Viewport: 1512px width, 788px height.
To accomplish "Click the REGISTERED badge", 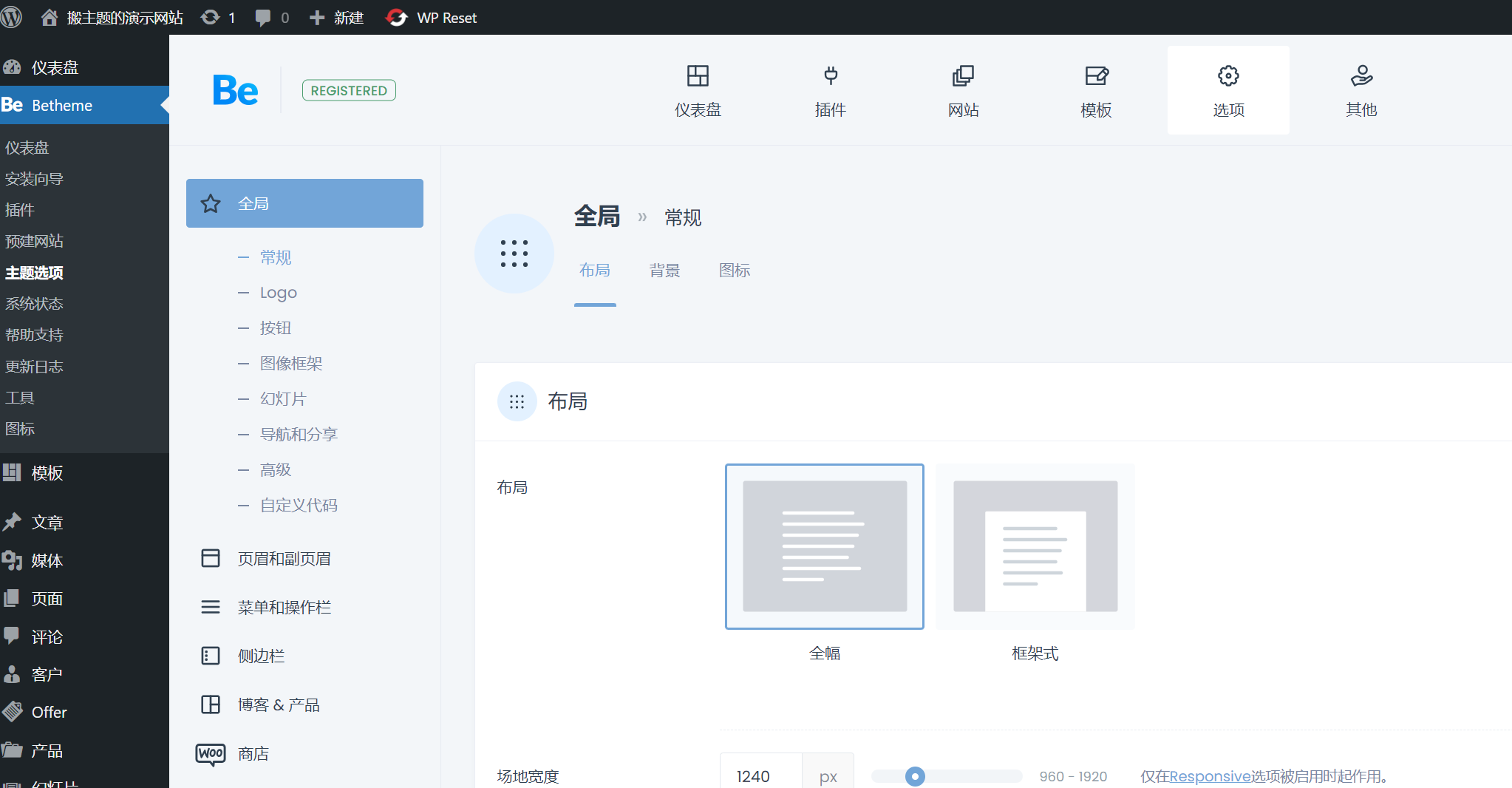I will point(349,90).
